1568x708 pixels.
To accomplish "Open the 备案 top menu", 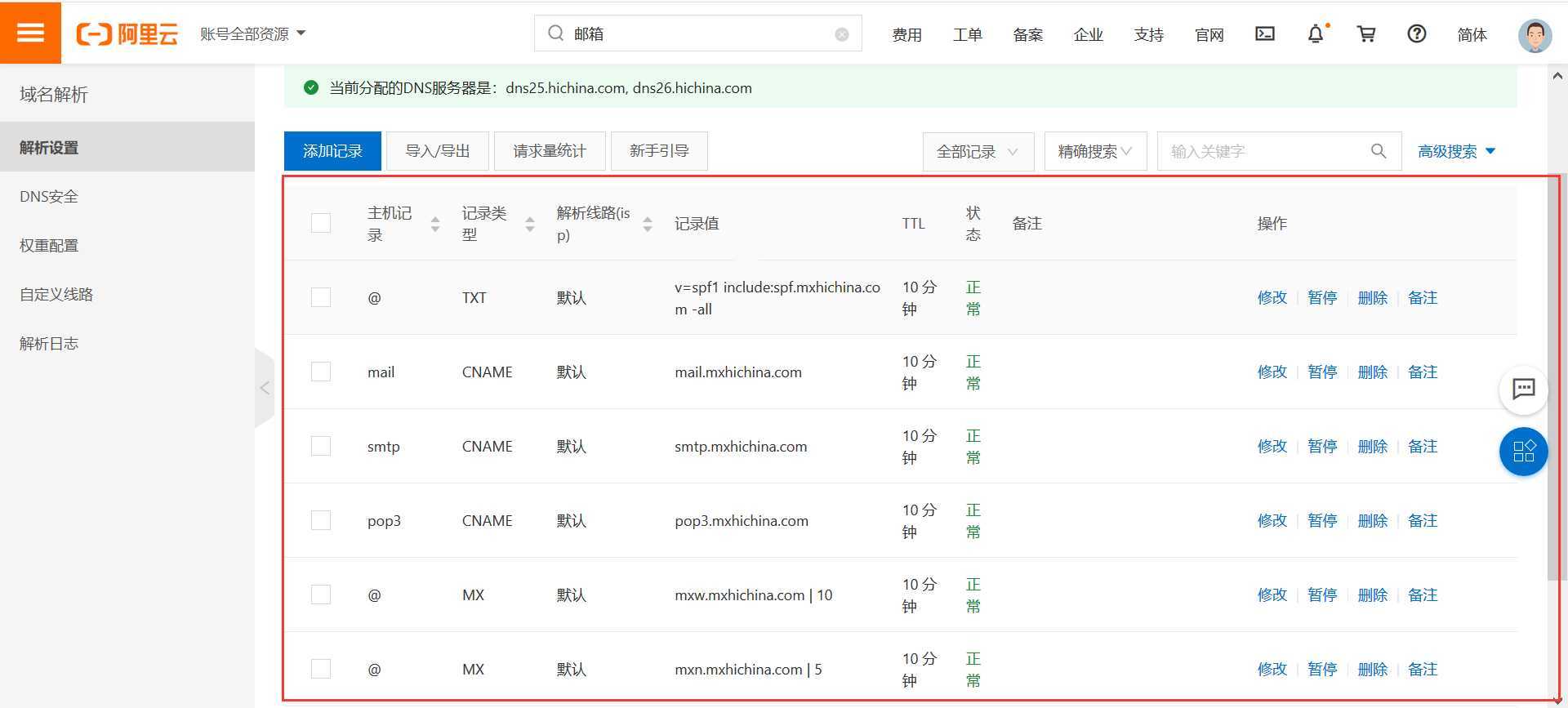I will [1027, 34].
